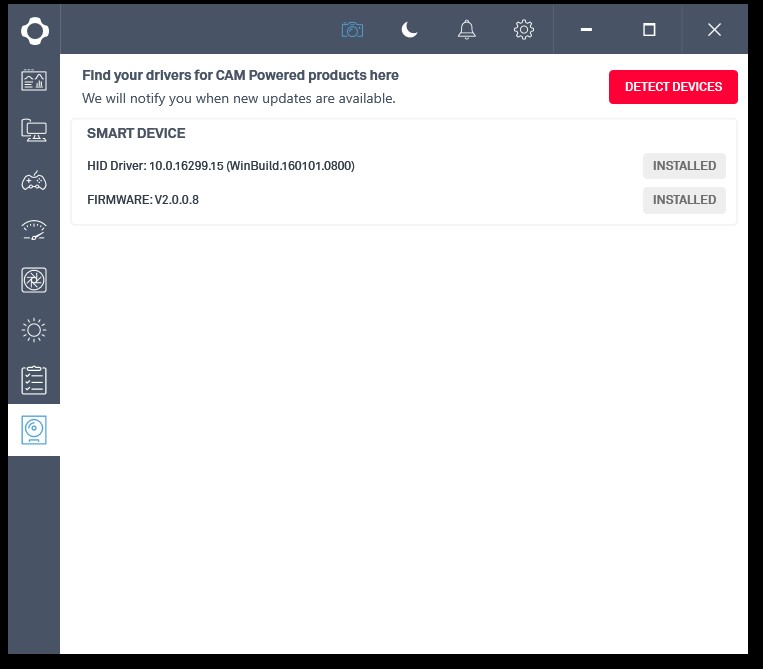Take a screenshot with camera icon
763x669 pixels.
(352, 30)
